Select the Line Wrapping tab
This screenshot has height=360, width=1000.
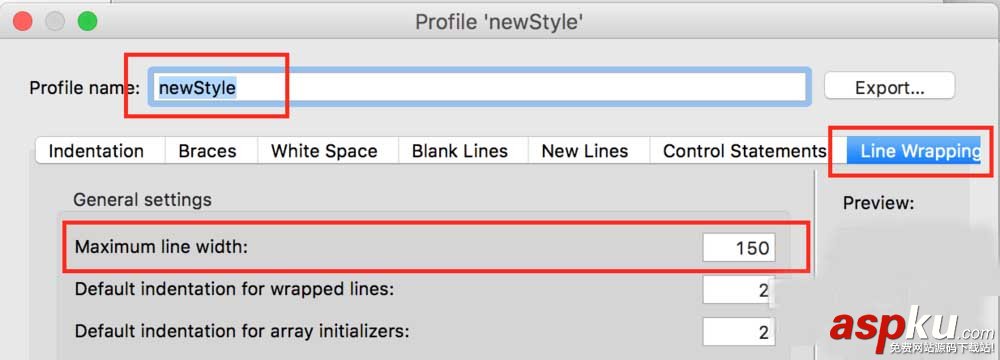click(x=920, y=151)
